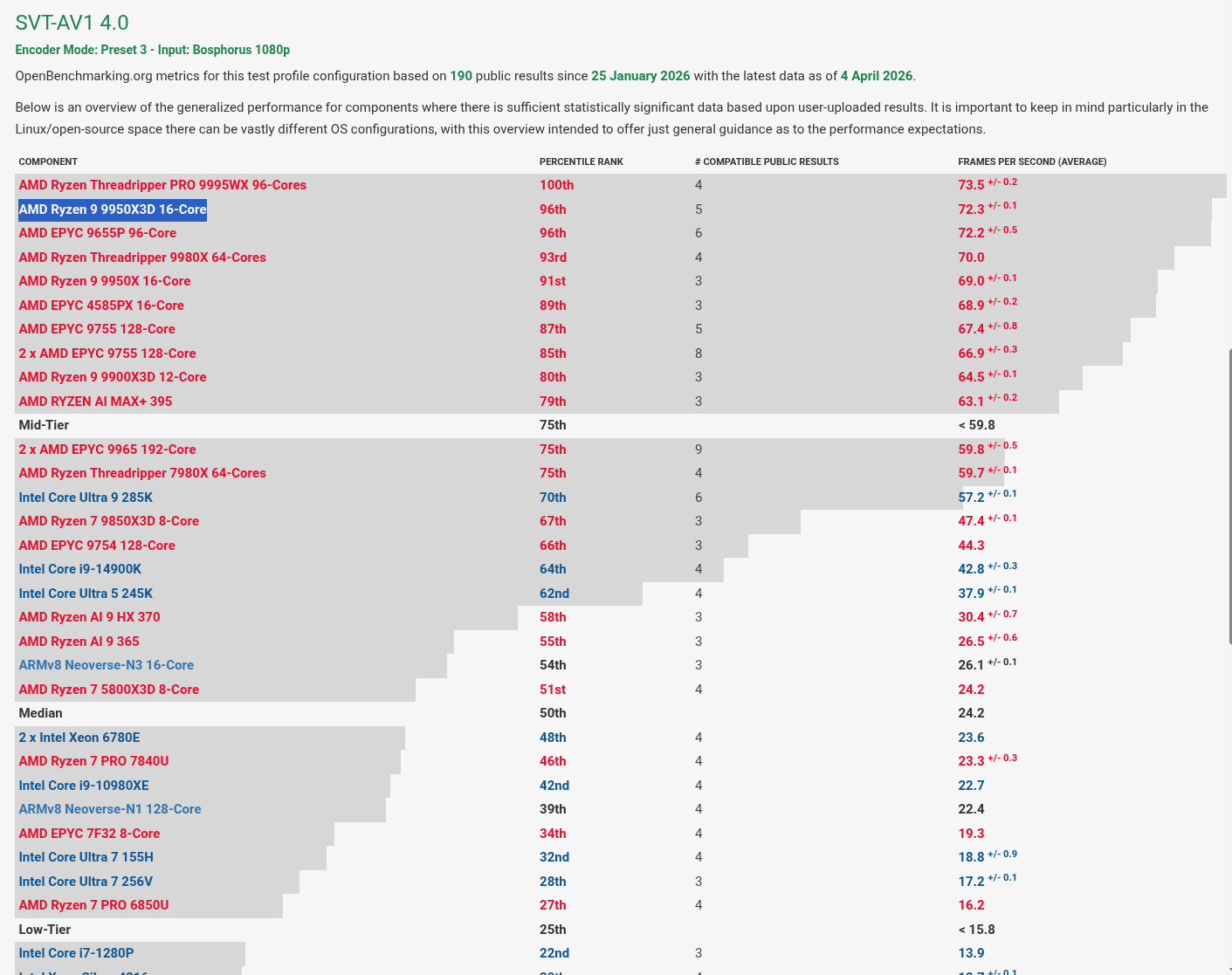This screenshot has width=1232, height=975.
Task: Click the 13.9 FPS value
Action: 971,953
